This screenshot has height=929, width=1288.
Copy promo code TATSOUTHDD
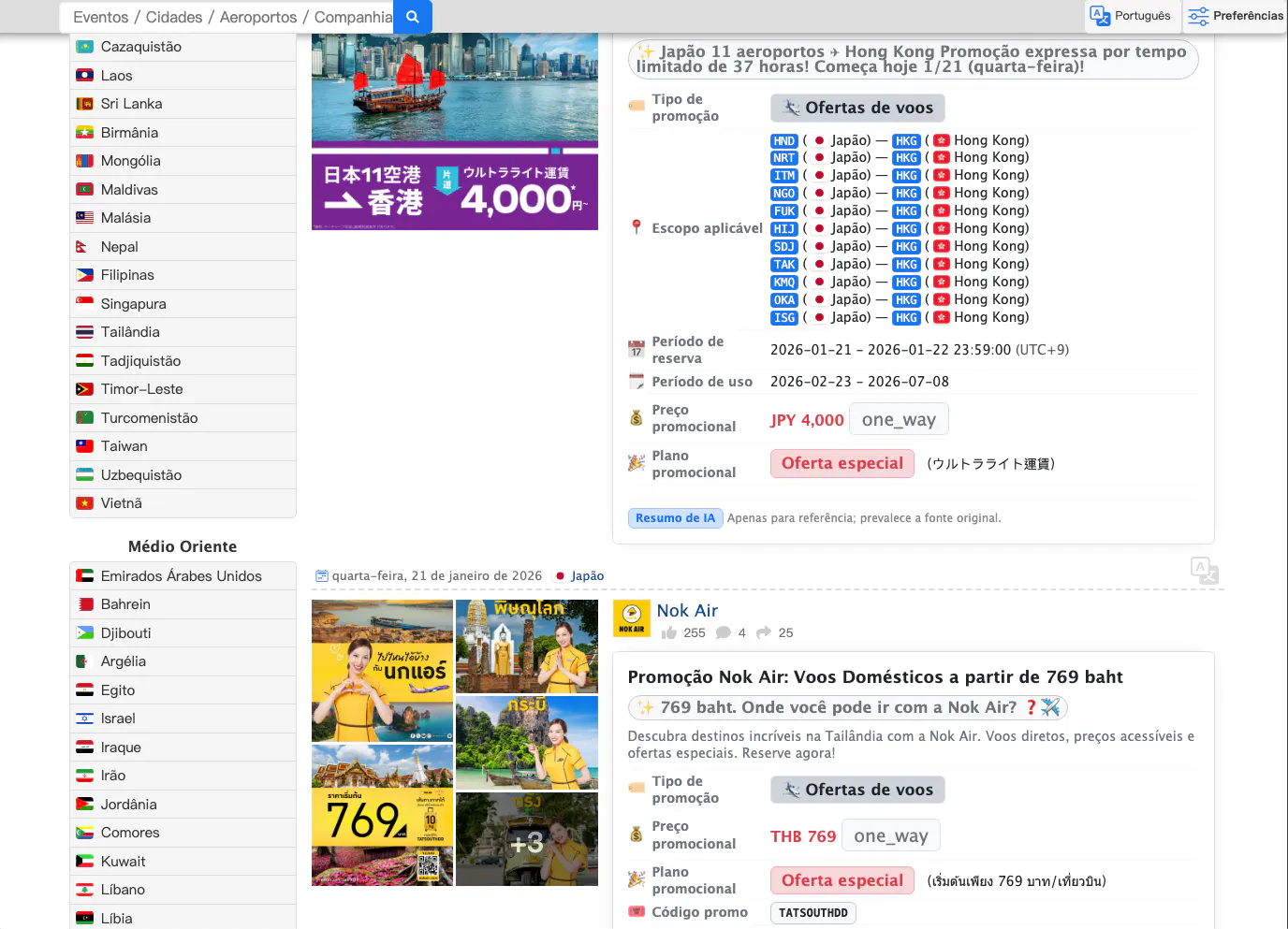point(812,913)
